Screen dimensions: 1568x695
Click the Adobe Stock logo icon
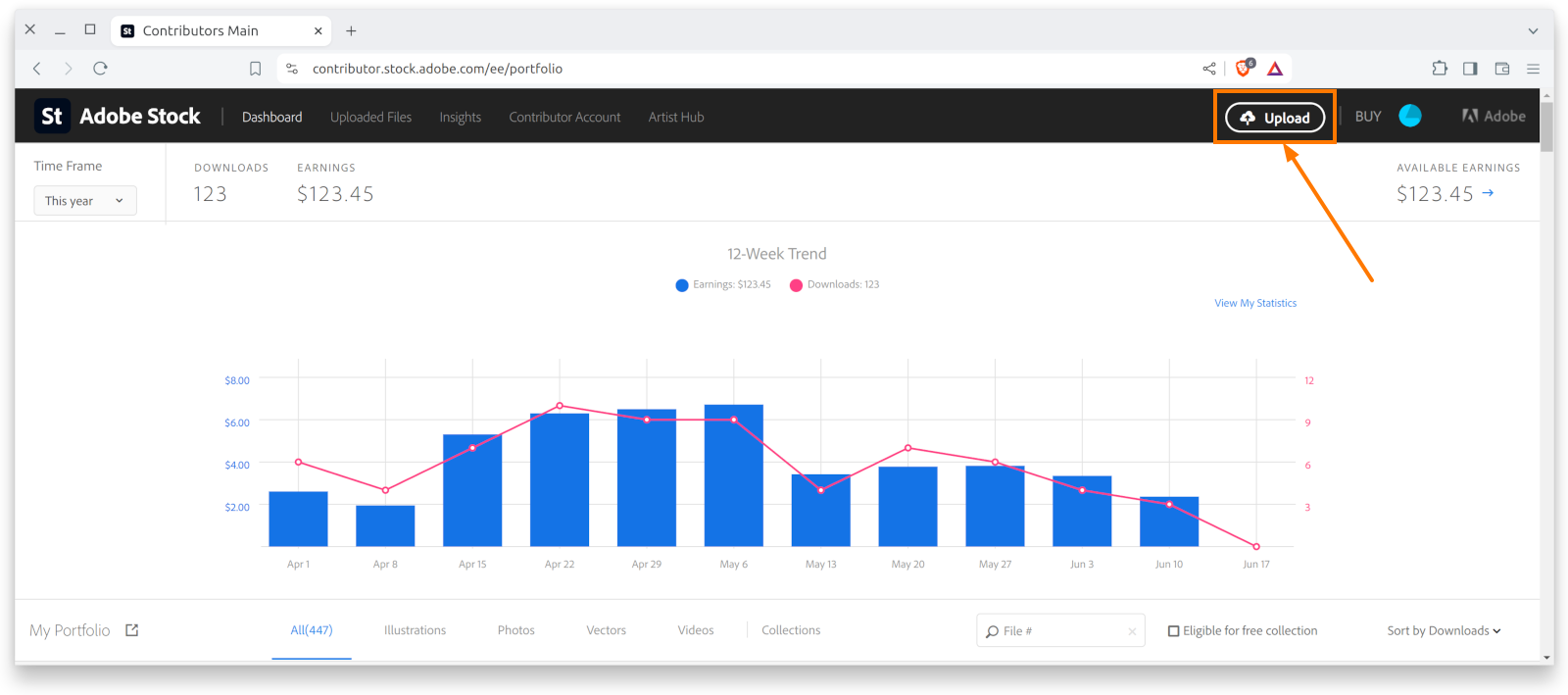52,117
